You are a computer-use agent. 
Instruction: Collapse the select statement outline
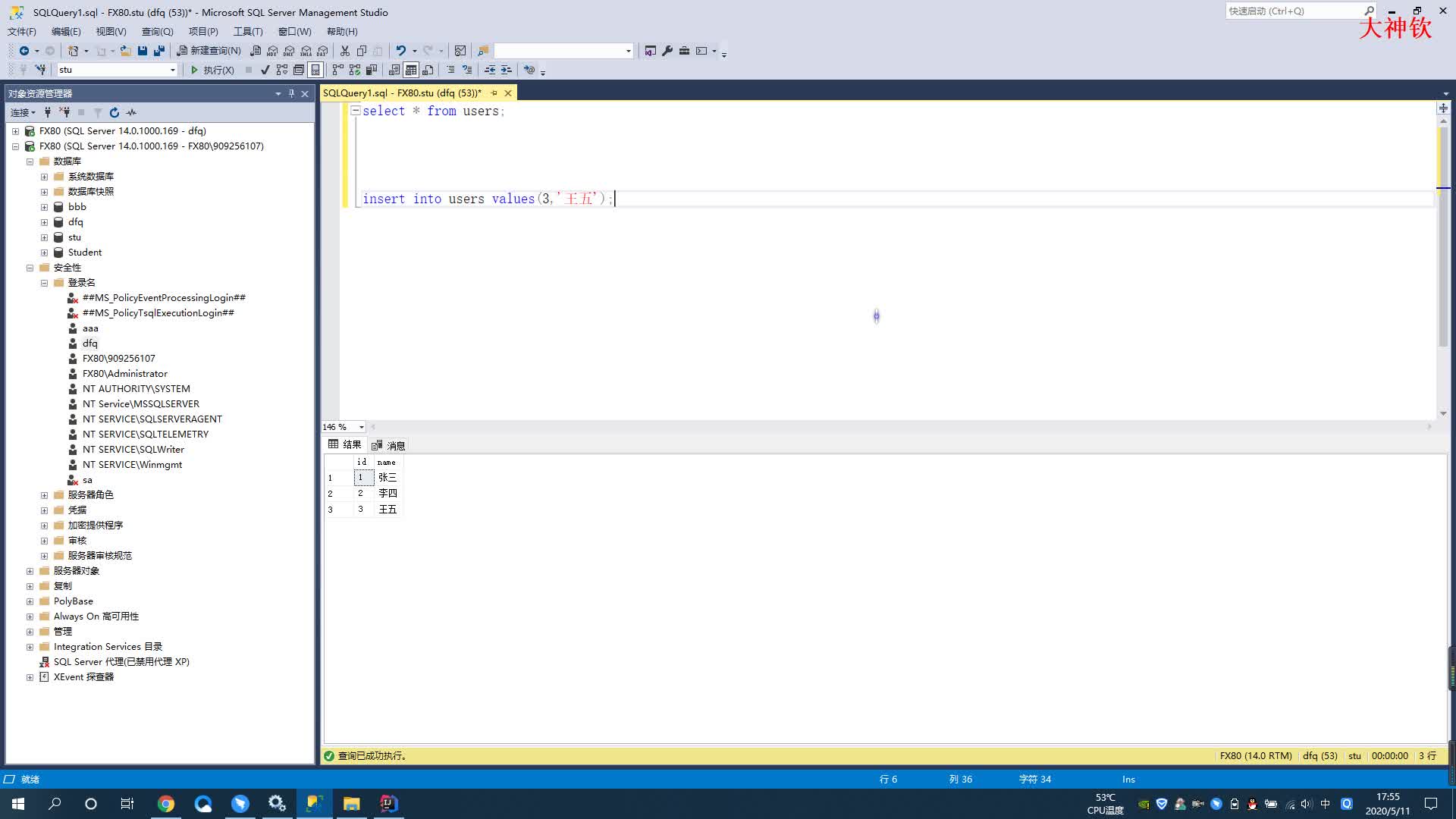coord(355,111)
